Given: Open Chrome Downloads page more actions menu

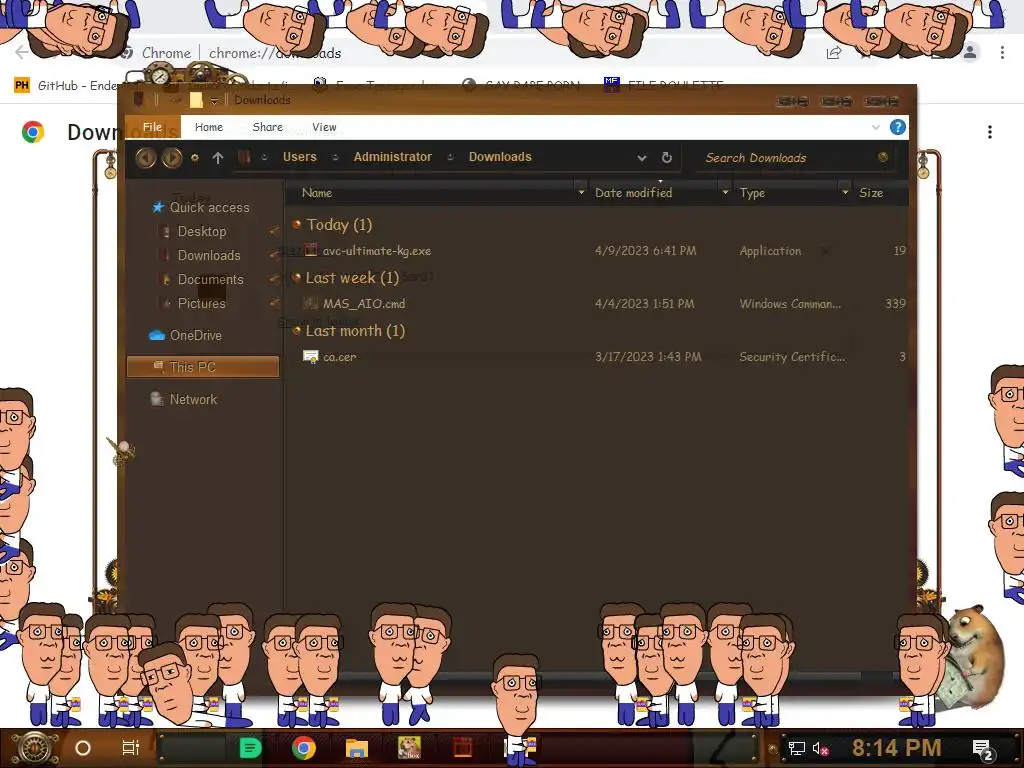Looking at the screenshot, I should pyautogui.click(x=990, y=132).
